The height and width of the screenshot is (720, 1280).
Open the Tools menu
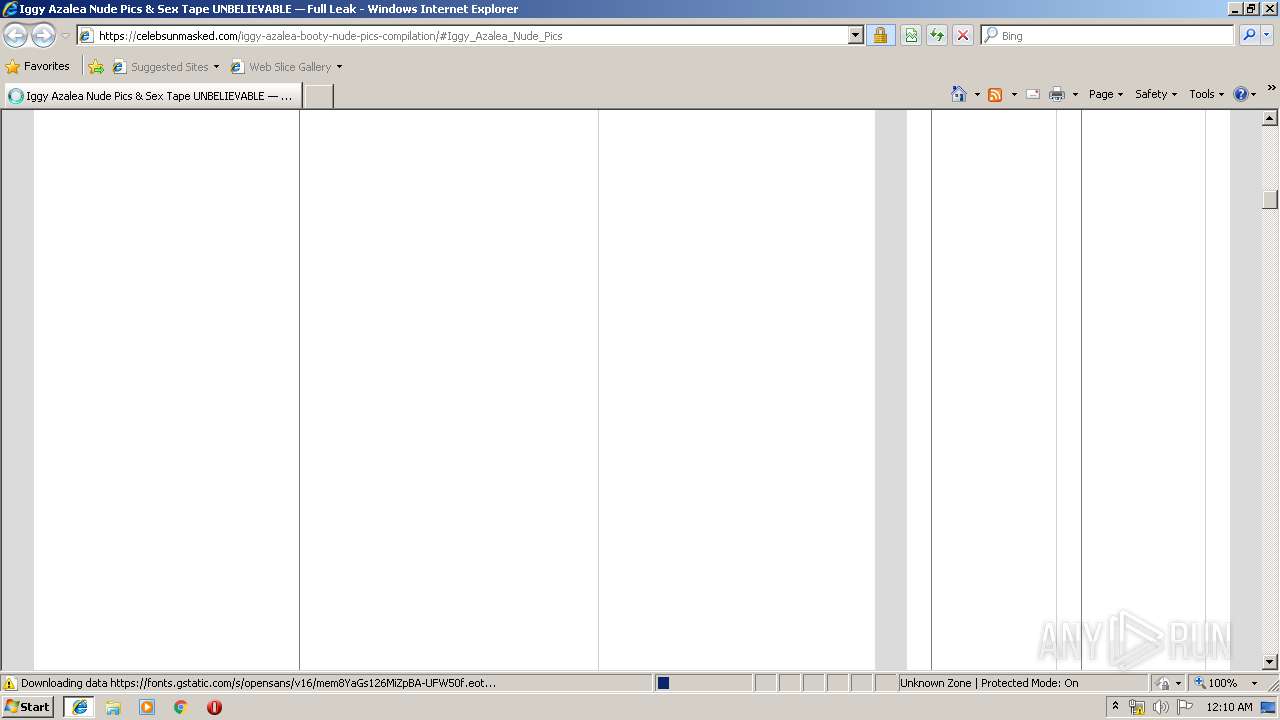(x=1207, y=94)
